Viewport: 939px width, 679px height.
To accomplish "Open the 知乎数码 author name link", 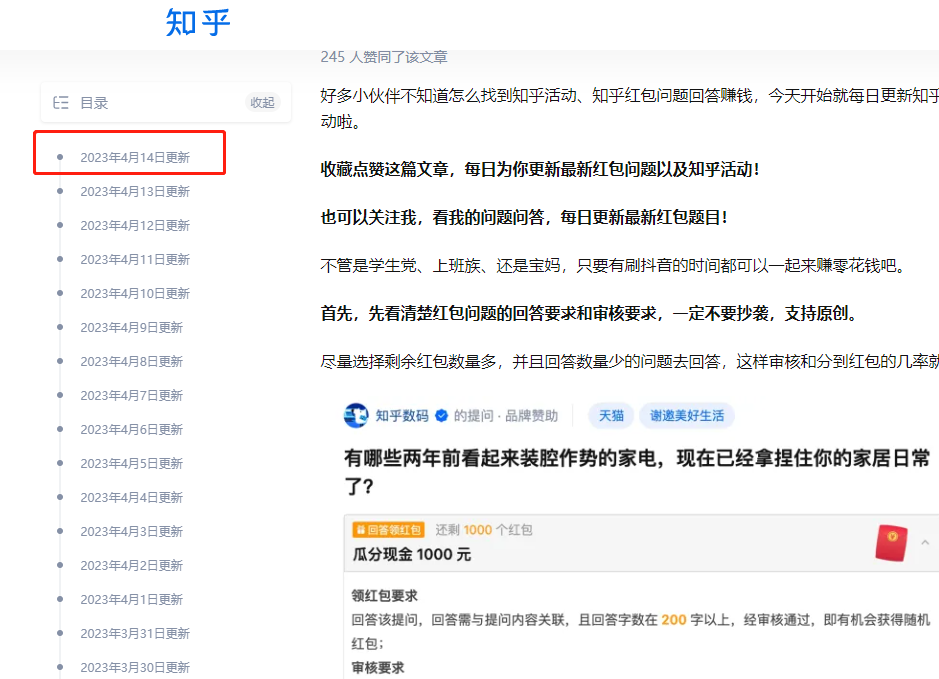I will pos(402,416).
